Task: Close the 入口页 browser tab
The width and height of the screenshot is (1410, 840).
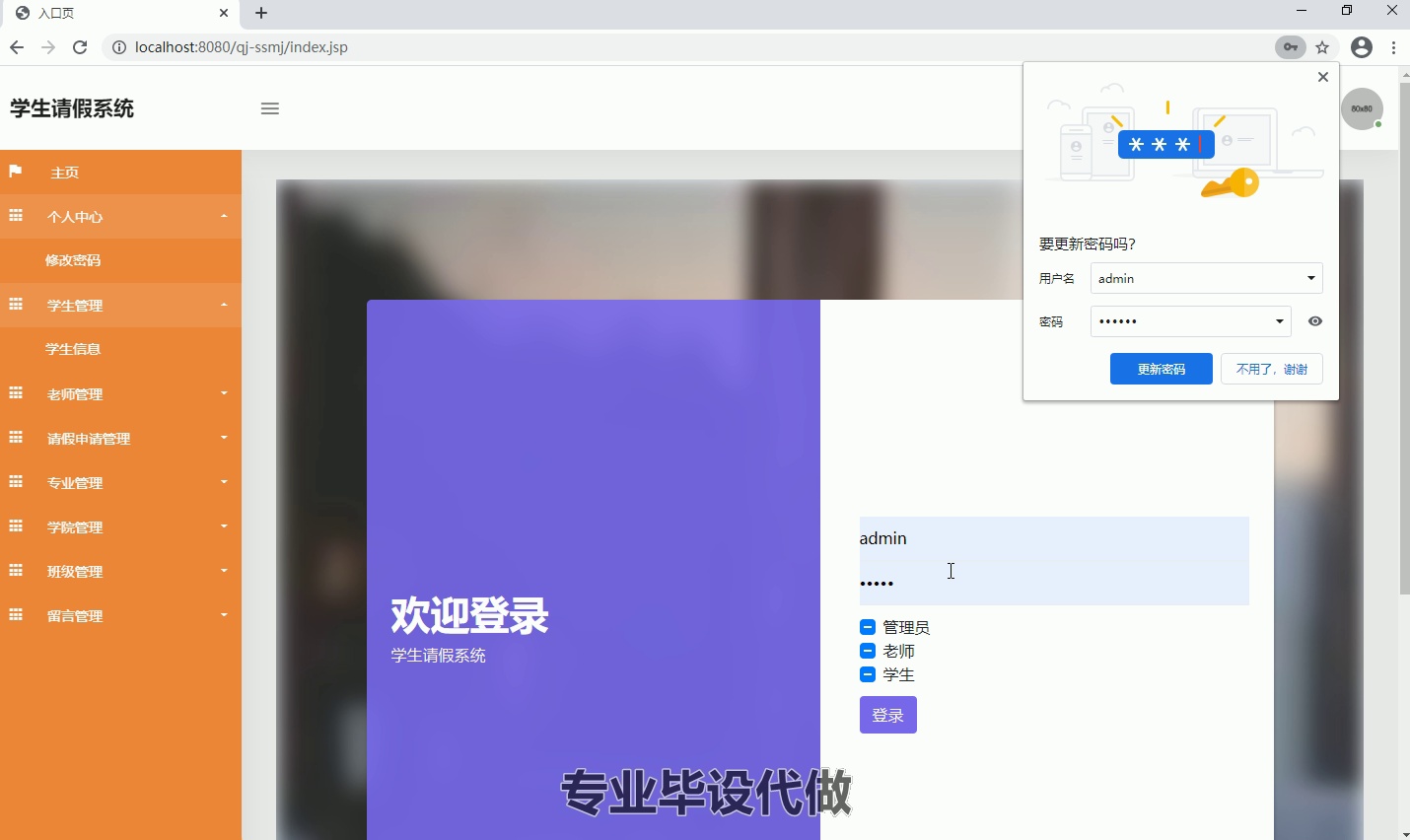Action: tap(224, 13)
